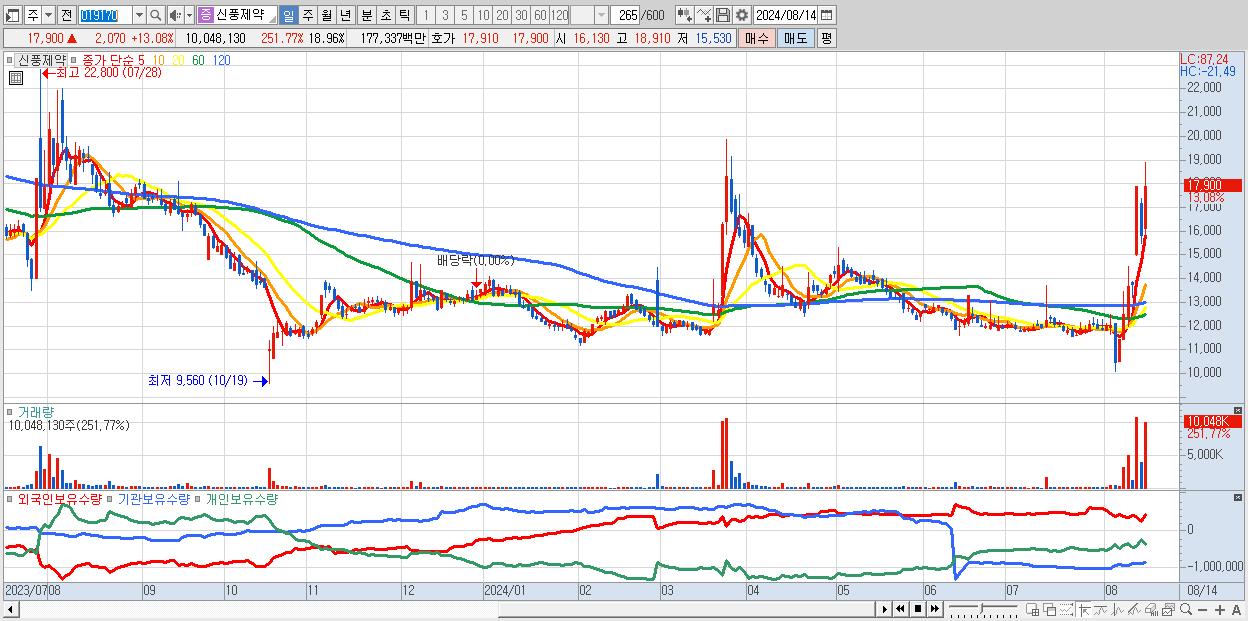Click the eraser with bars icon
This screenshot has height=621, width=1248.
click(1151, 609)
